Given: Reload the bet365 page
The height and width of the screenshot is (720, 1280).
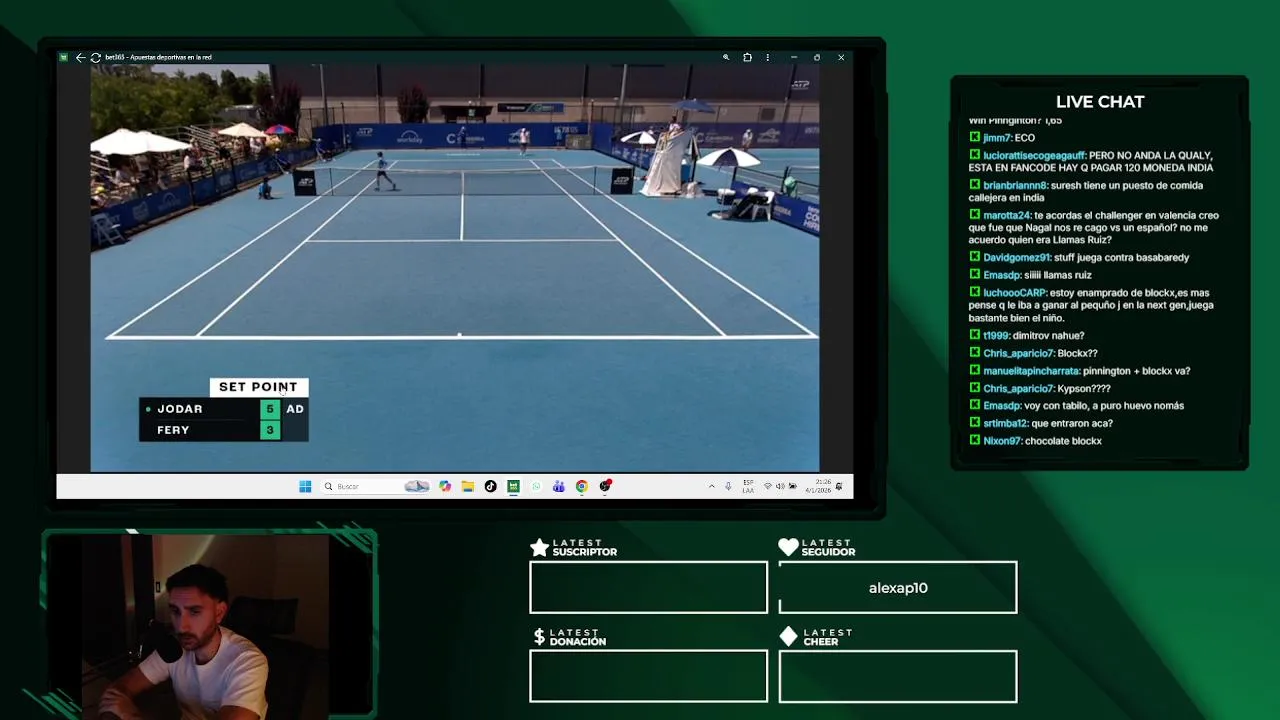Looking at the screenshot, I should (x=95, y=57).
